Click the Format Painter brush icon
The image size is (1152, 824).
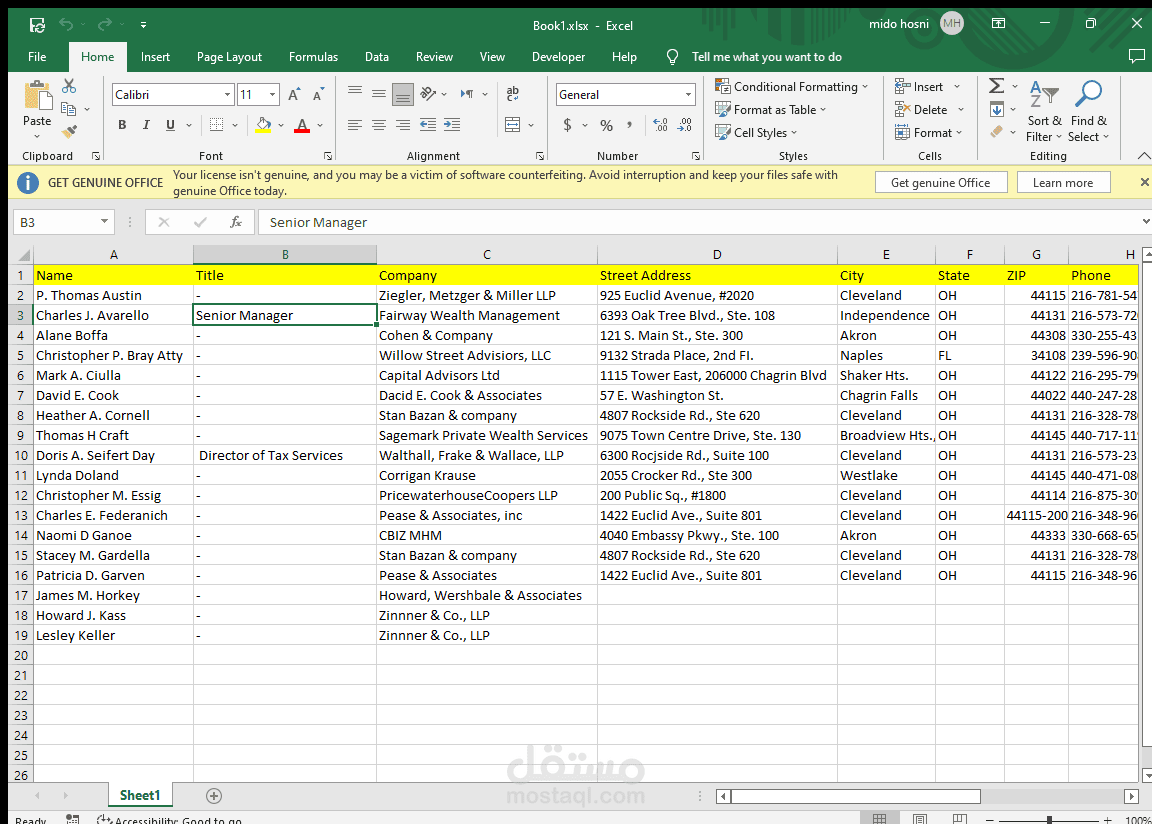[x=69, y=132]
